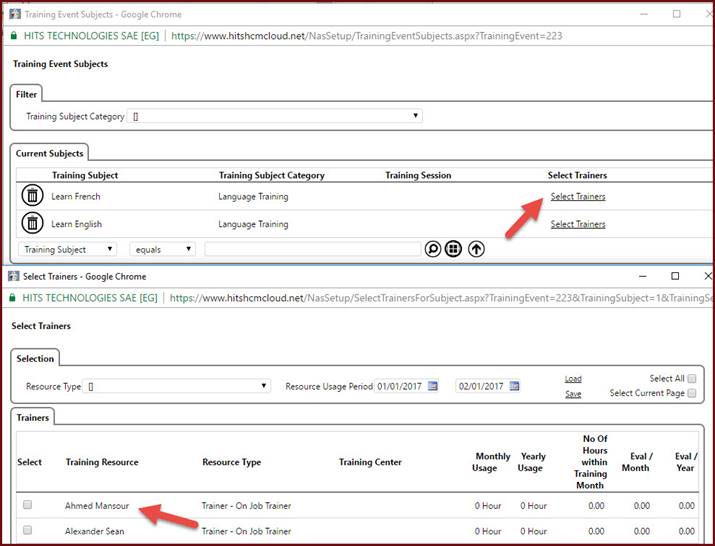715x546 pixels.
Task: Click the Load link
Action: click(572, 379)
